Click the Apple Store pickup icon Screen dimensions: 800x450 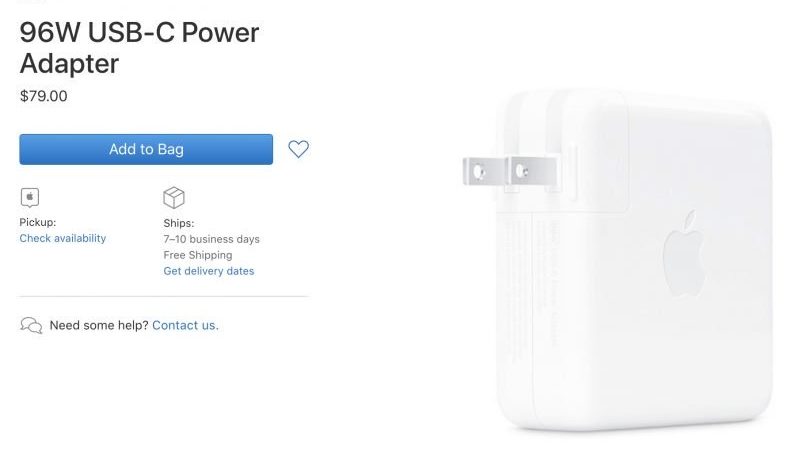pyautogui.click(x=30, y=197)
